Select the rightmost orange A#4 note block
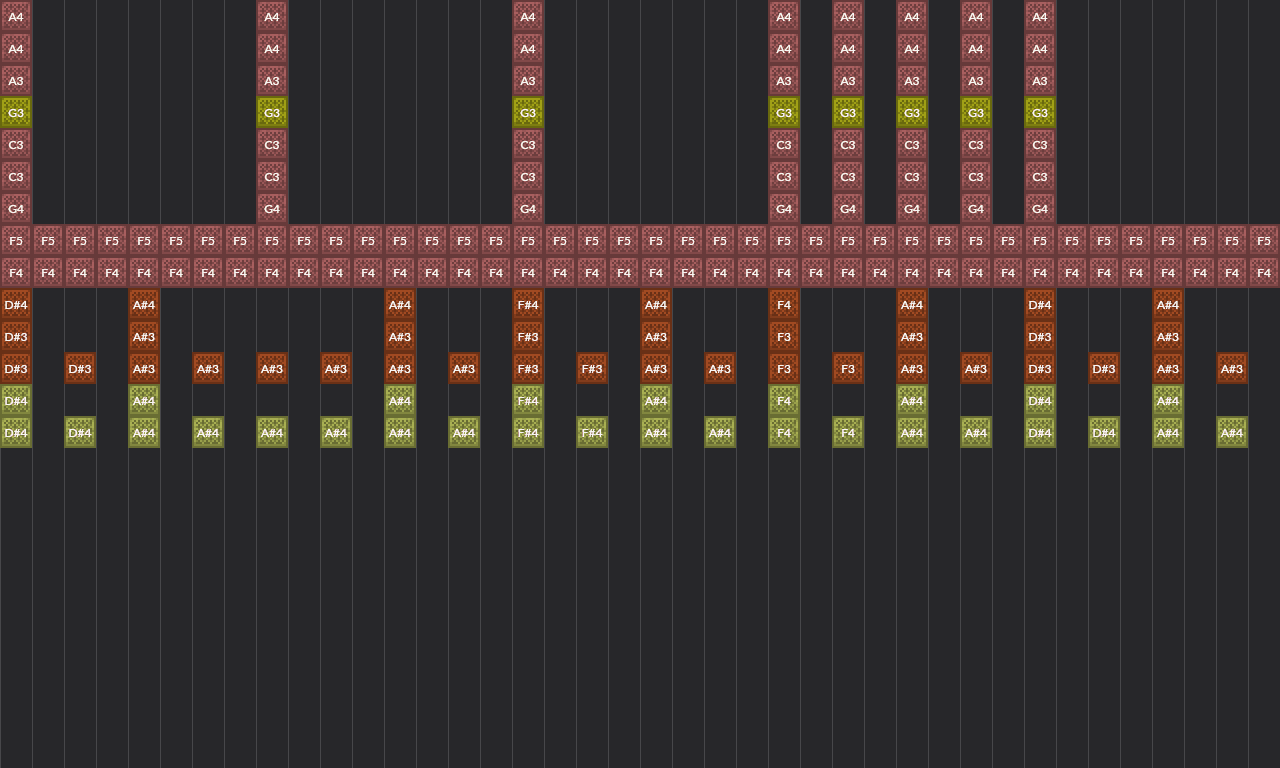 click(x=1168, y=304)
